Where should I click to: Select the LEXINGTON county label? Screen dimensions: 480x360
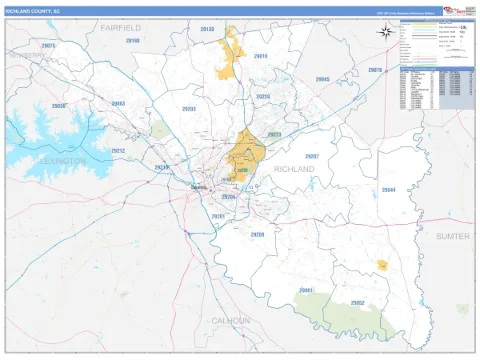point(63,161)
